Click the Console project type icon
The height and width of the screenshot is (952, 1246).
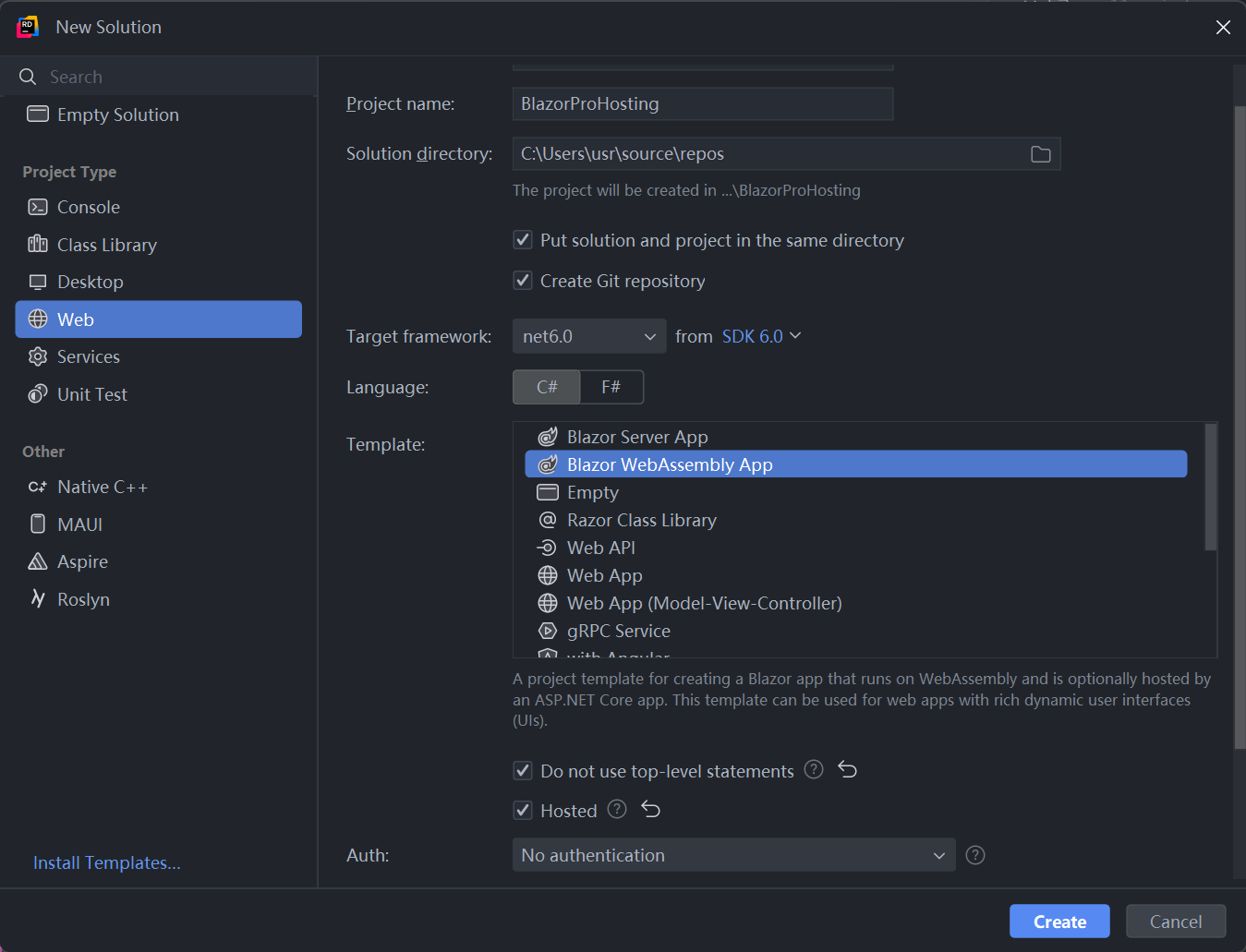click(x=38, y=207)
